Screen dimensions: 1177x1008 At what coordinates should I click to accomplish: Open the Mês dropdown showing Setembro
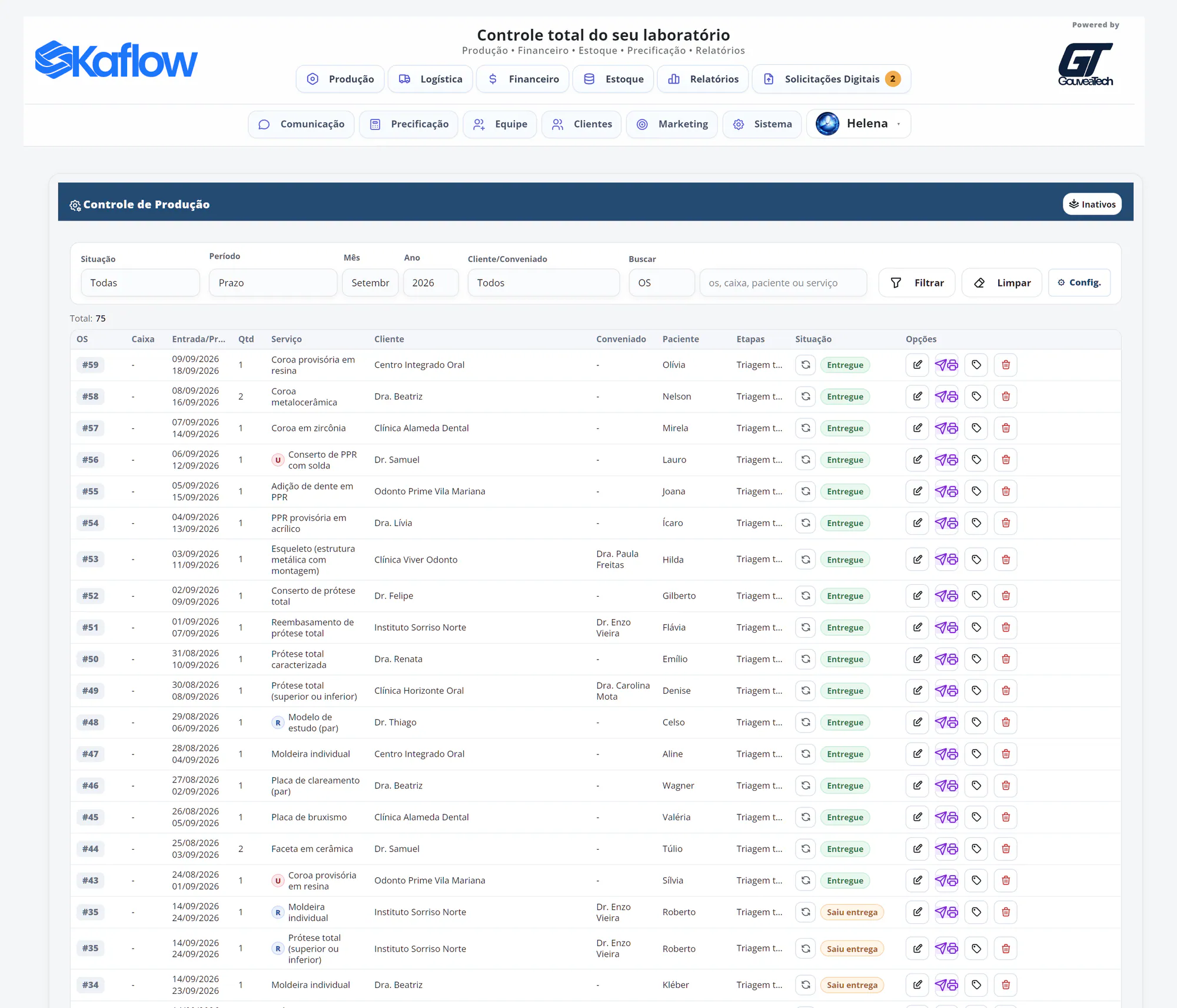370,283
